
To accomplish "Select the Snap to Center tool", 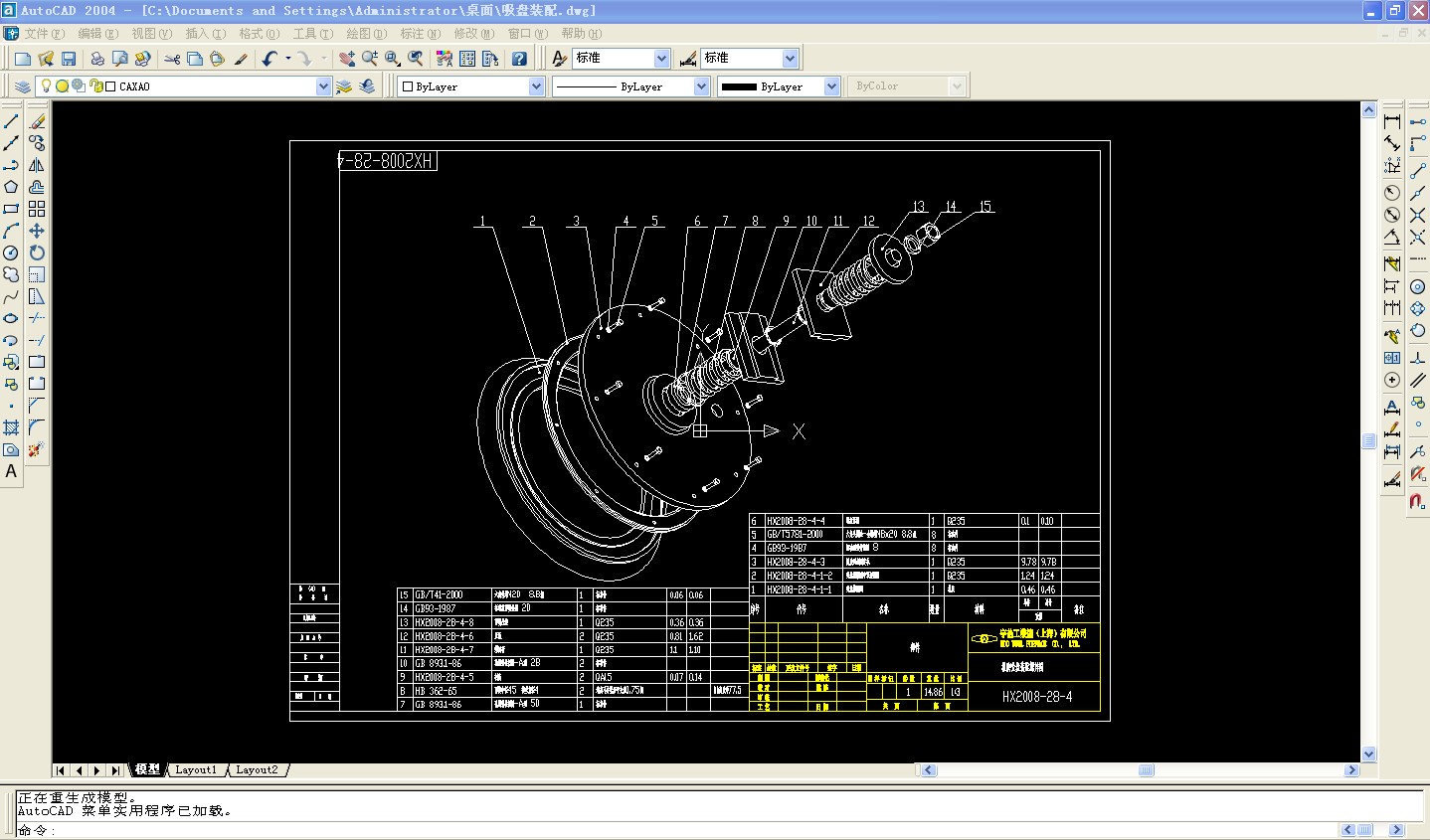I will (1418, 287).
